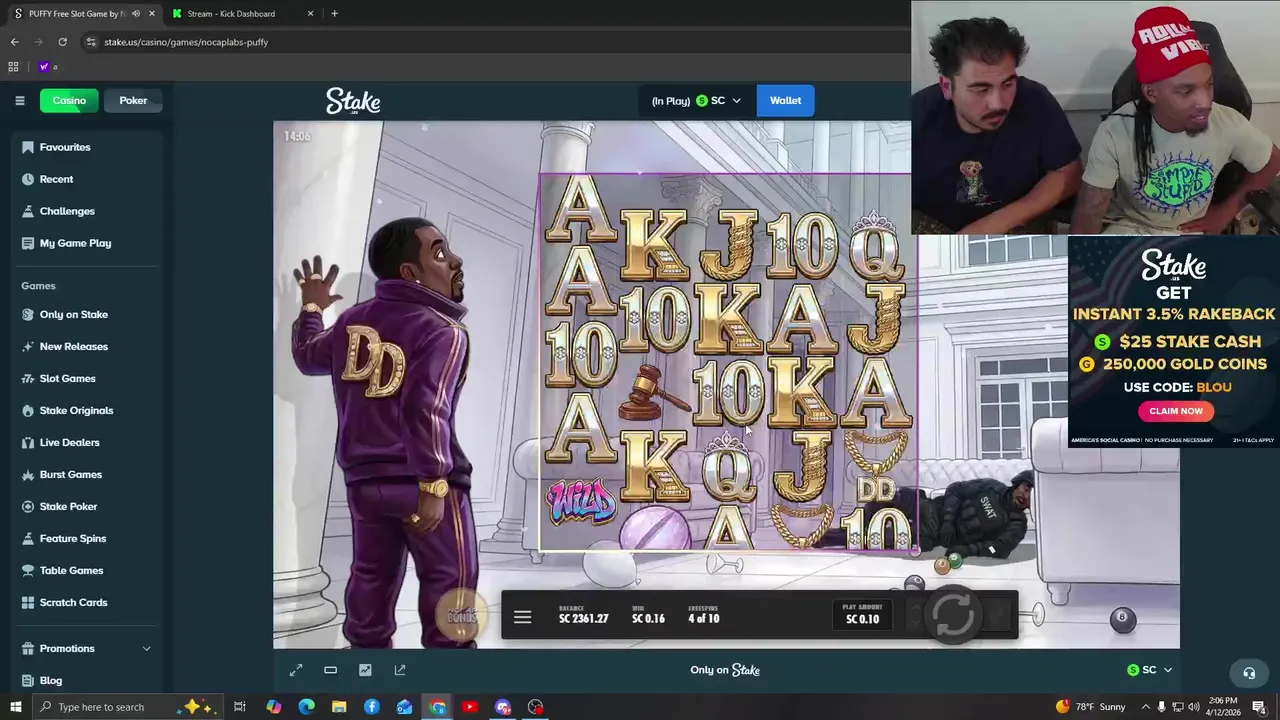This screenshot has height=720, width=1280.
Task: Click the Stake logo in header
Action: pyautogui.click(x=353, y=101)
